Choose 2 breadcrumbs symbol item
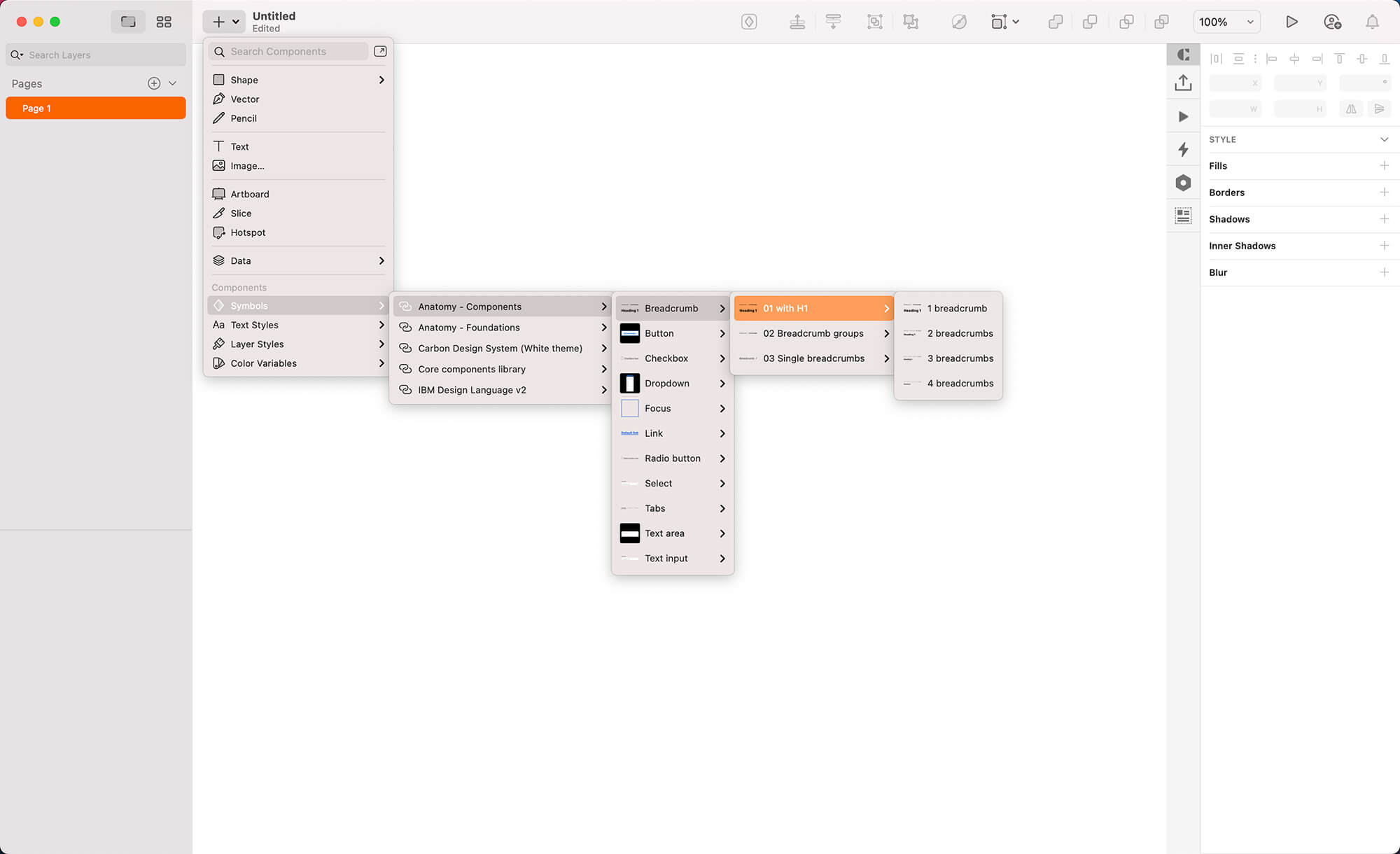The width and height of the screenshot is (1400, 854). (959, 333)
